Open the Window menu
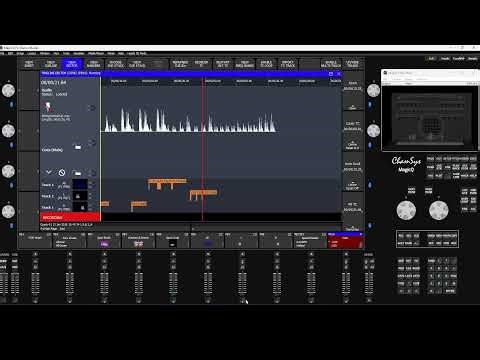This screenshot has width=480, height=360. pos(45,53)
